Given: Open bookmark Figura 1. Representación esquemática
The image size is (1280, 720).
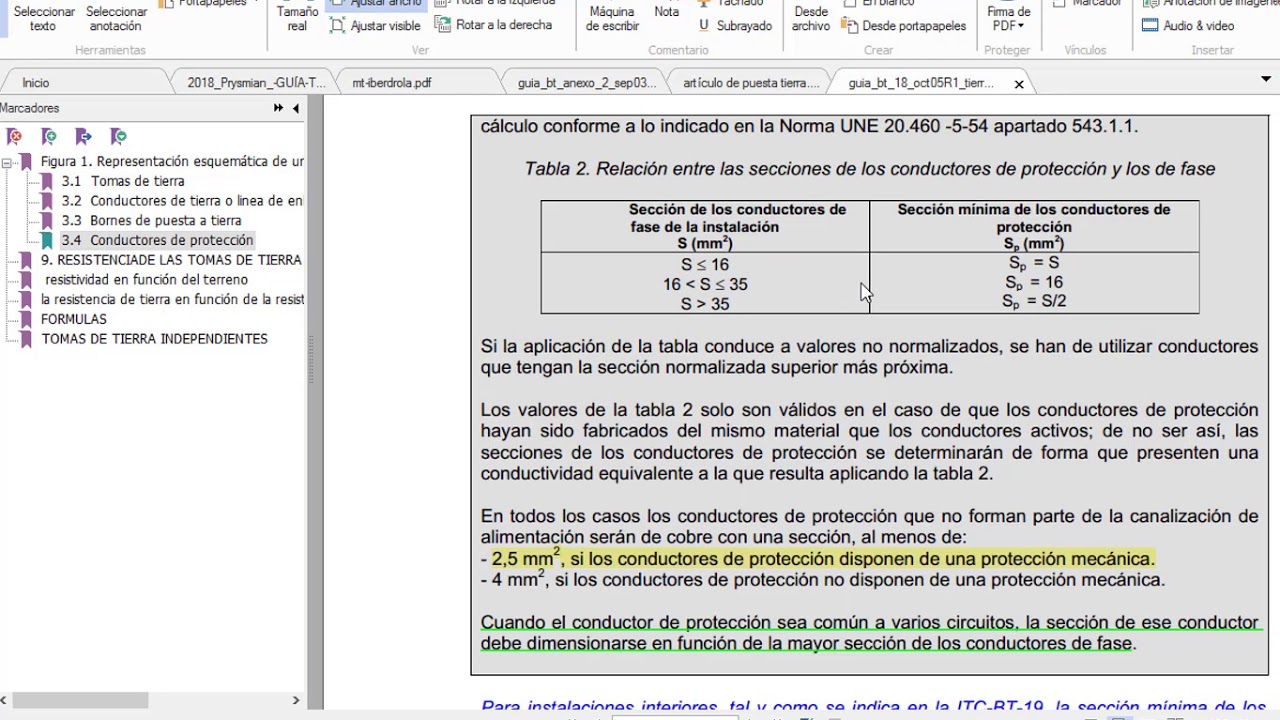Looking at the screenshot, I should click(172, 161).
